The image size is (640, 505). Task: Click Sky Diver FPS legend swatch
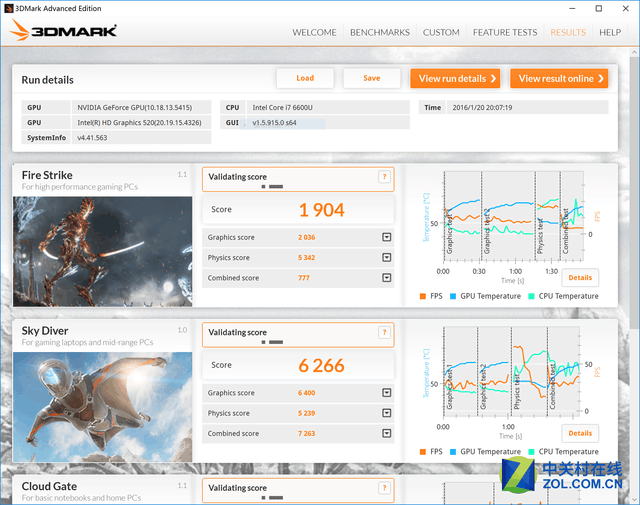(x=422, y=452)
